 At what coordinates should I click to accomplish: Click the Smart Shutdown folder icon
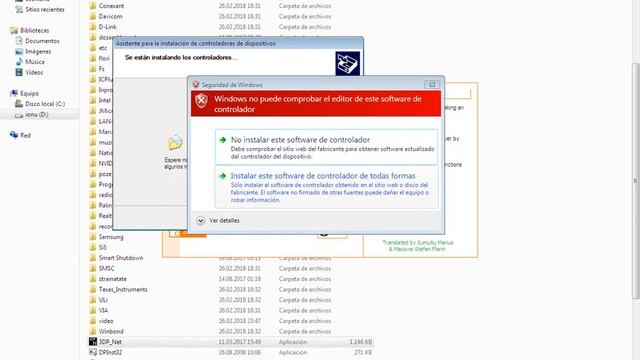coord(93,258)
